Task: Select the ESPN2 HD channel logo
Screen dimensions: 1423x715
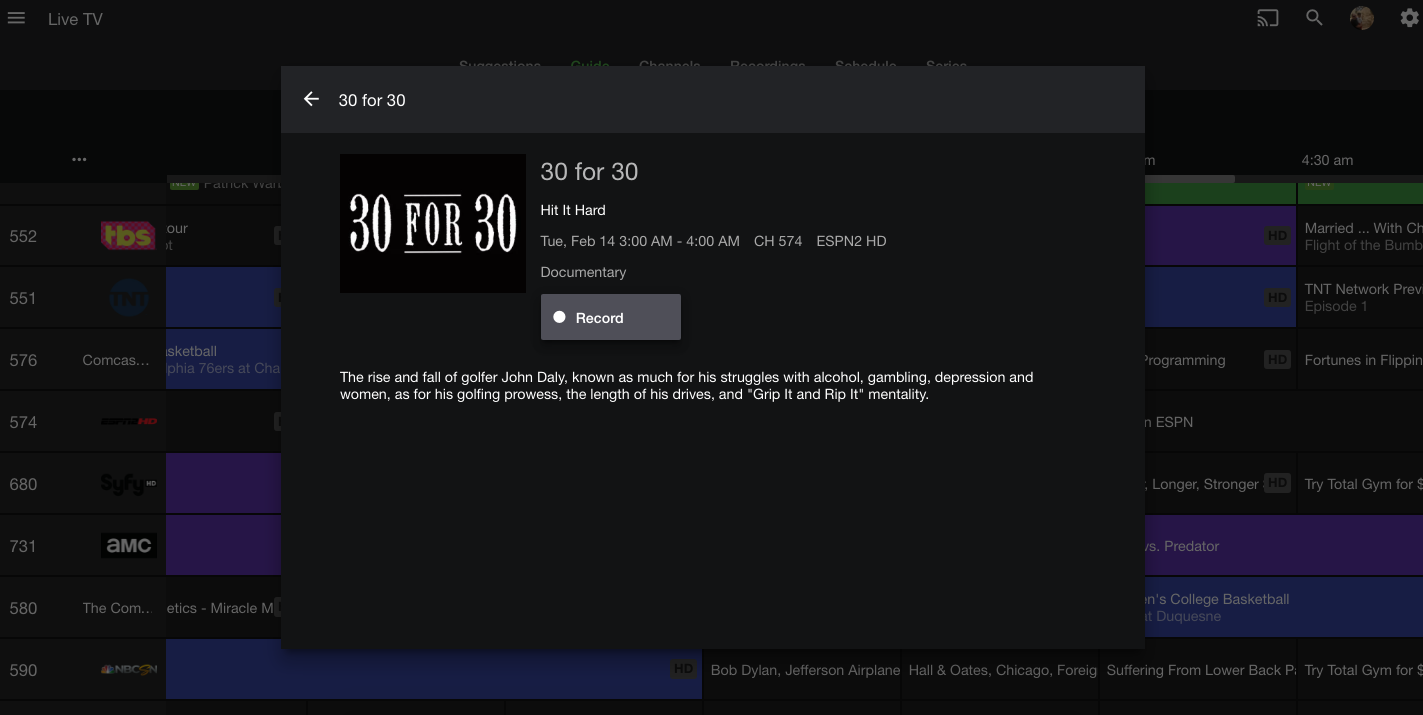Action: point(128,422)
